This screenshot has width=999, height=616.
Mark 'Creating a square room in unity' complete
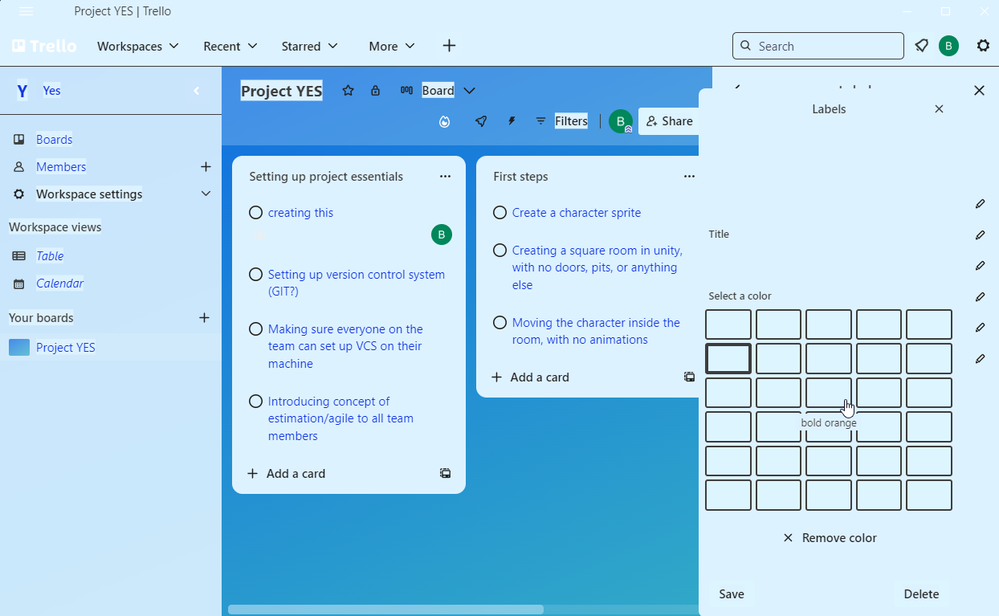[500, 250]
